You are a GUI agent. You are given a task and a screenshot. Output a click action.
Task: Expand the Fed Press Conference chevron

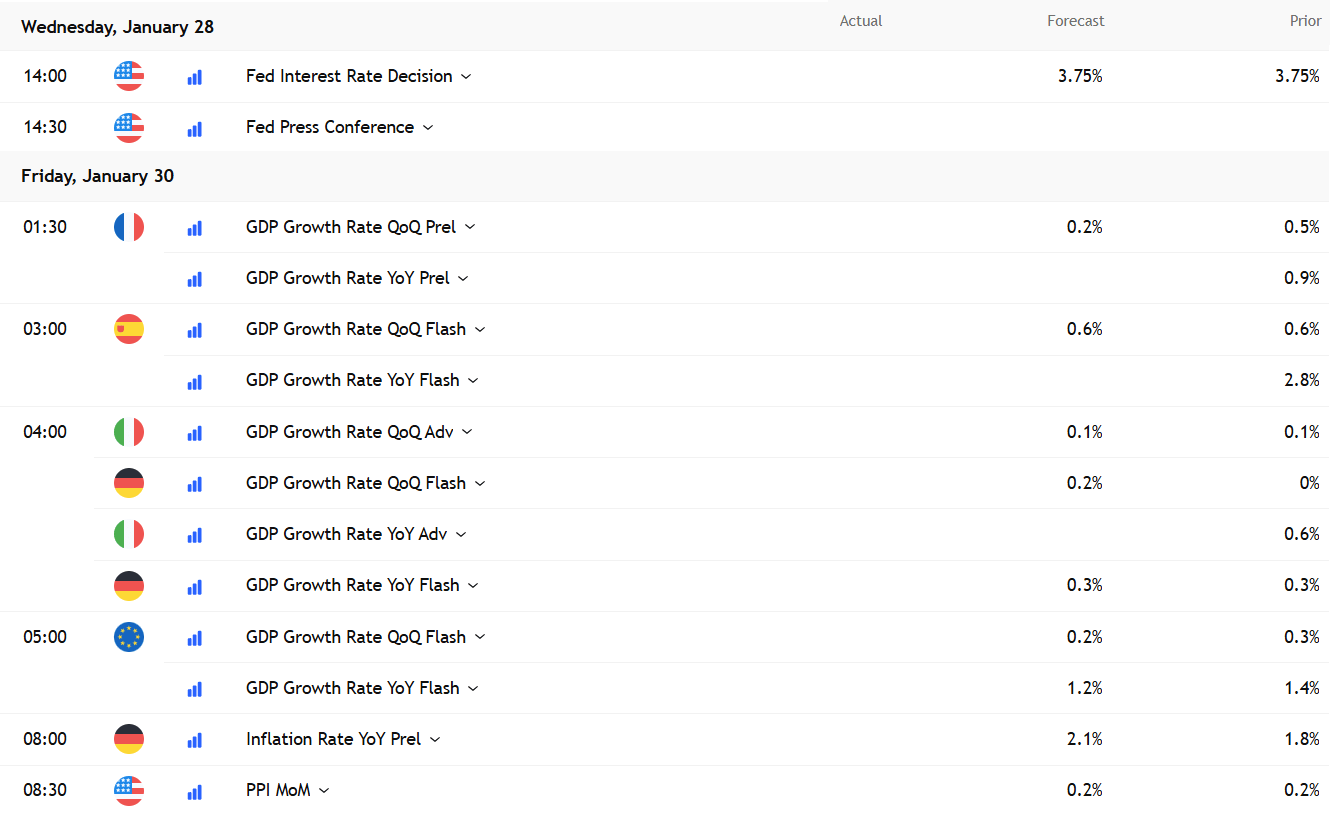428,128
